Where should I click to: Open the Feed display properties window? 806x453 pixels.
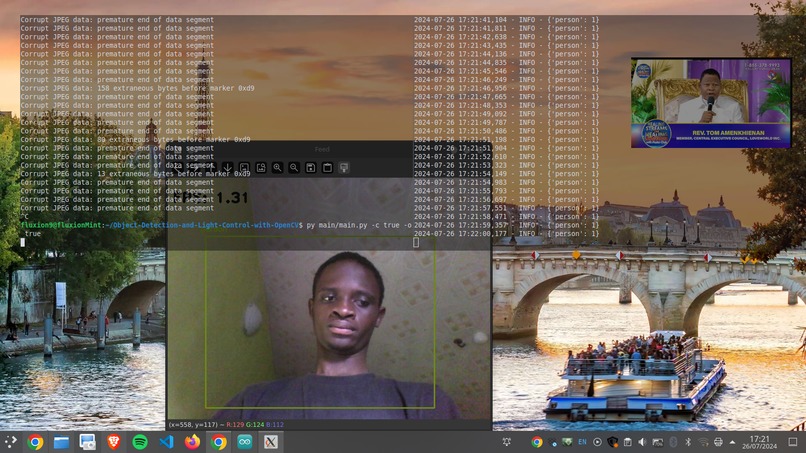344,168
